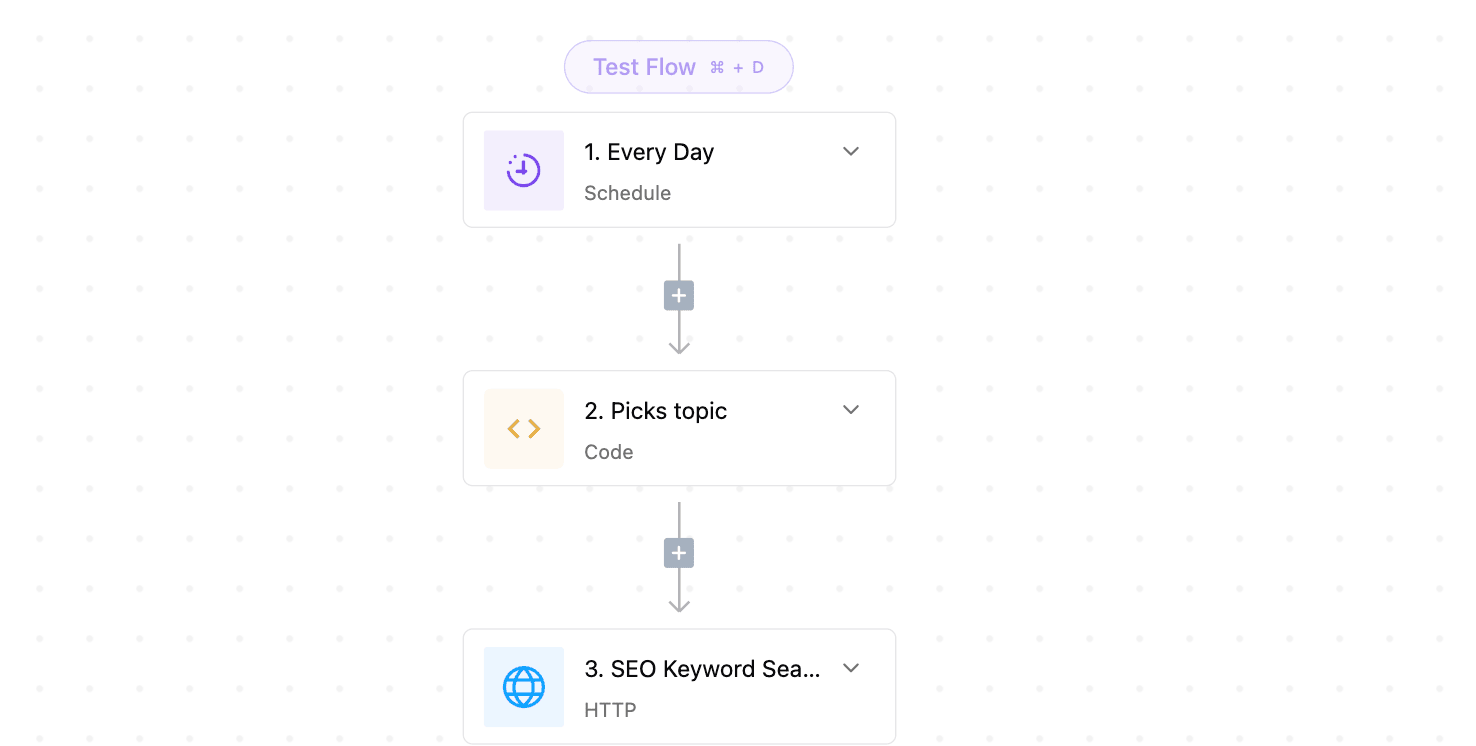
Task: Open the Picks topic step chevron menu
Action: (851, 410)
